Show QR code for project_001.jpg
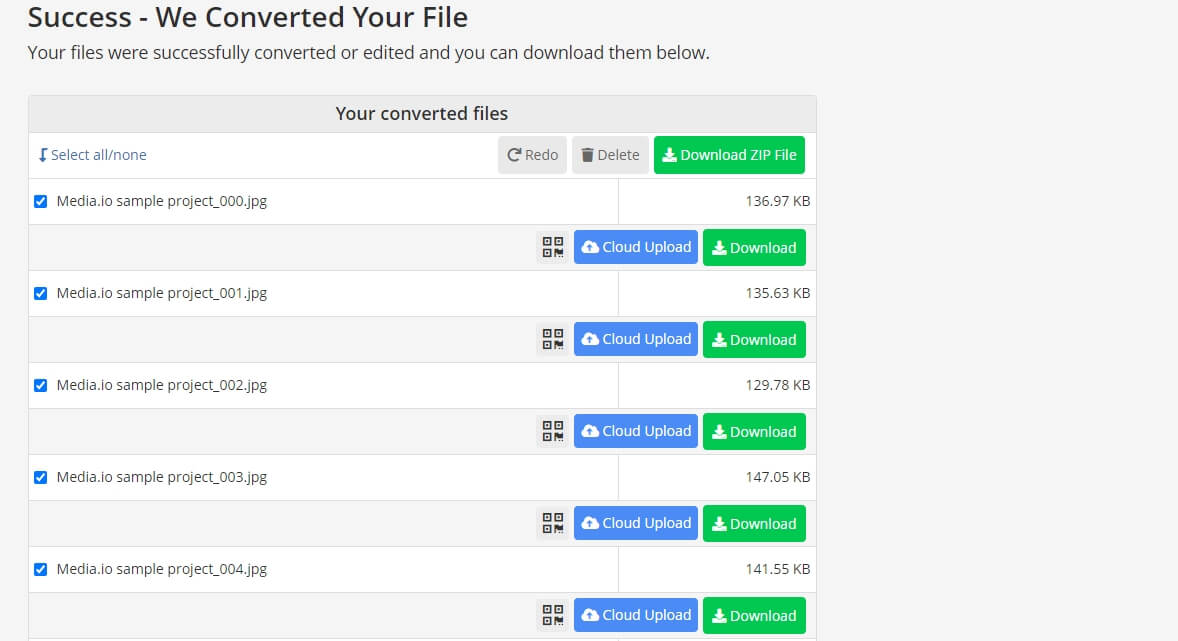1178x641 pixels. point(553,339)
